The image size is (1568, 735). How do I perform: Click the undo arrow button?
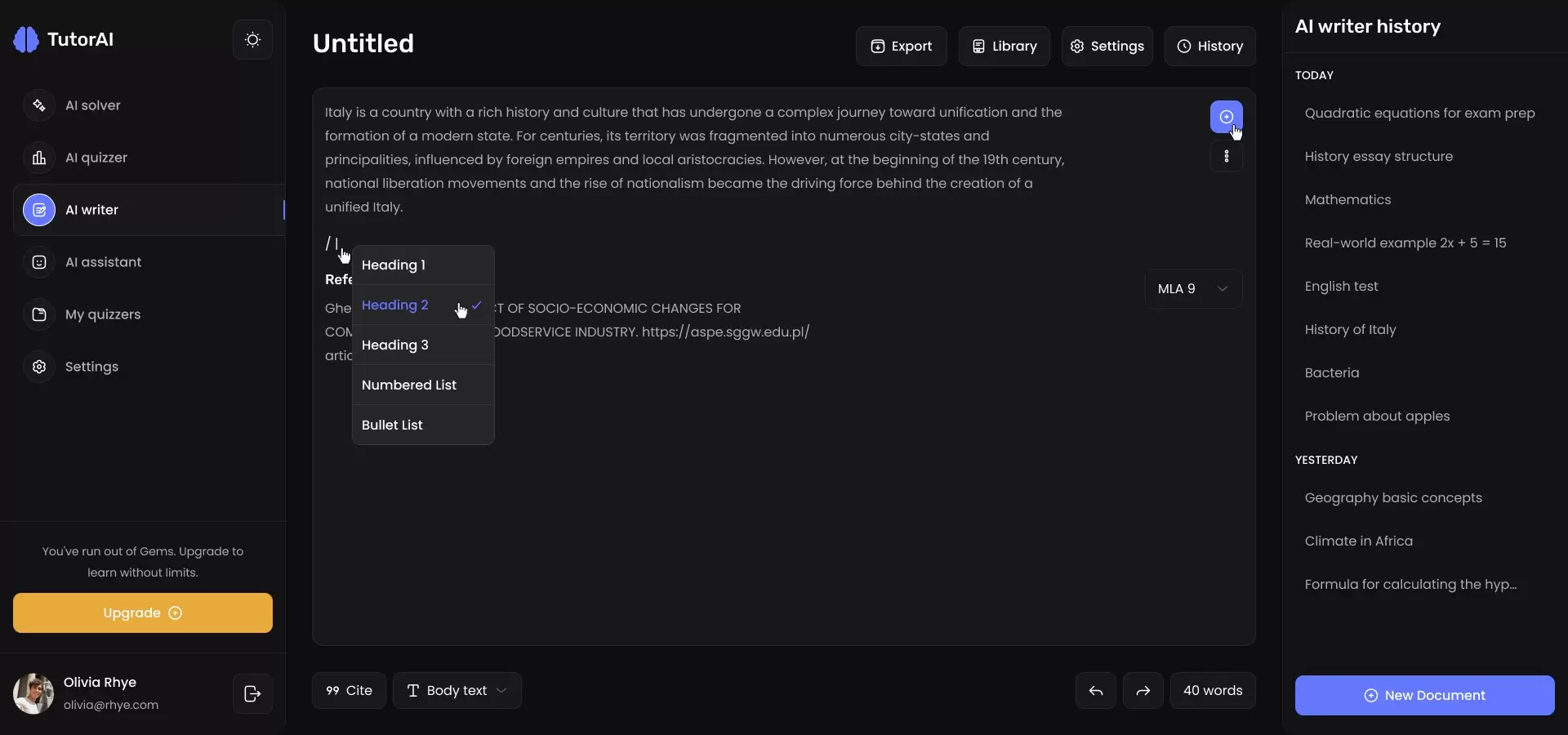coord(1096,691)
